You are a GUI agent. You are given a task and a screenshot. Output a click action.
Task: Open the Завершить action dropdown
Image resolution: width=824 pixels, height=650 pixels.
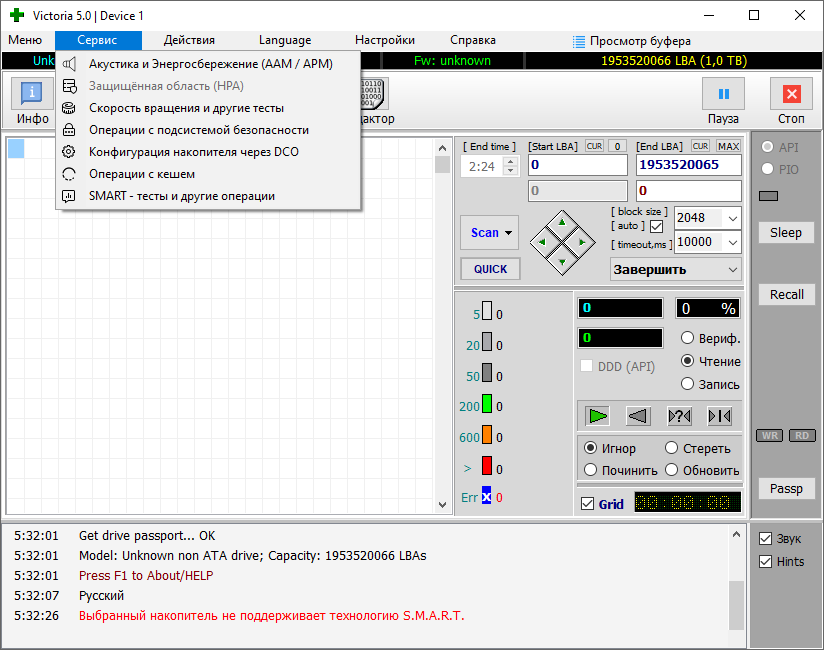pyautogui.click(x=733, y=270)
